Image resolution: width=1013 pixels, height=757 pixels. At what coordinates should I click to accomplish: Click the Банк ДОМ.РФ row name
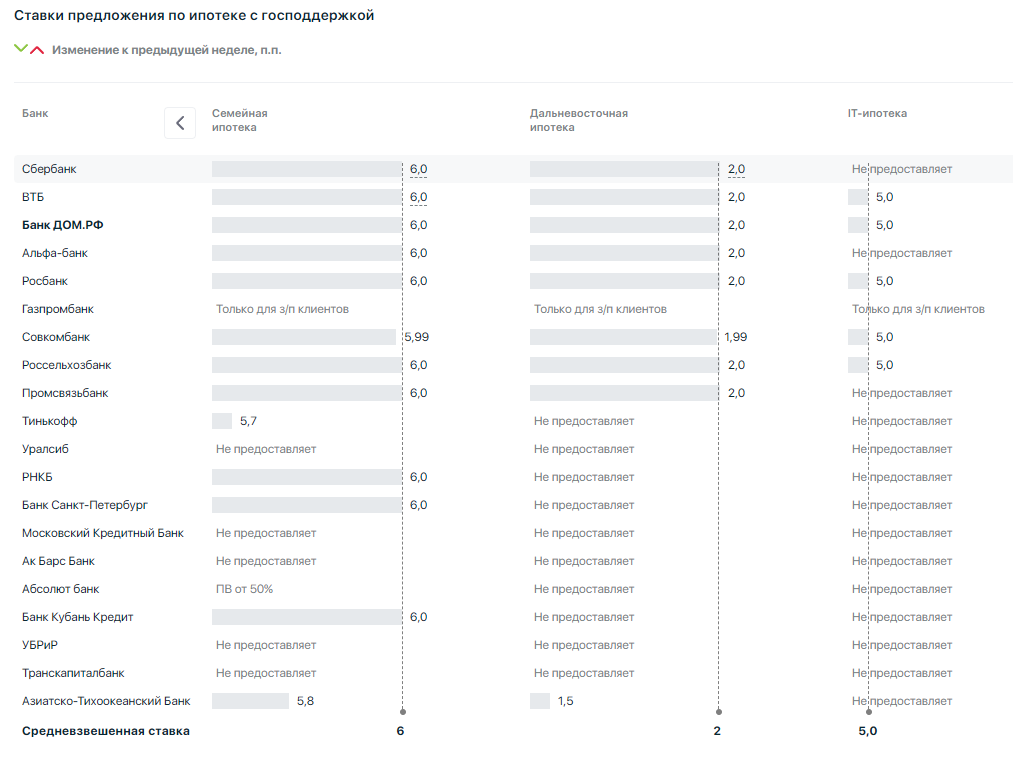click(x=63, y=225)
